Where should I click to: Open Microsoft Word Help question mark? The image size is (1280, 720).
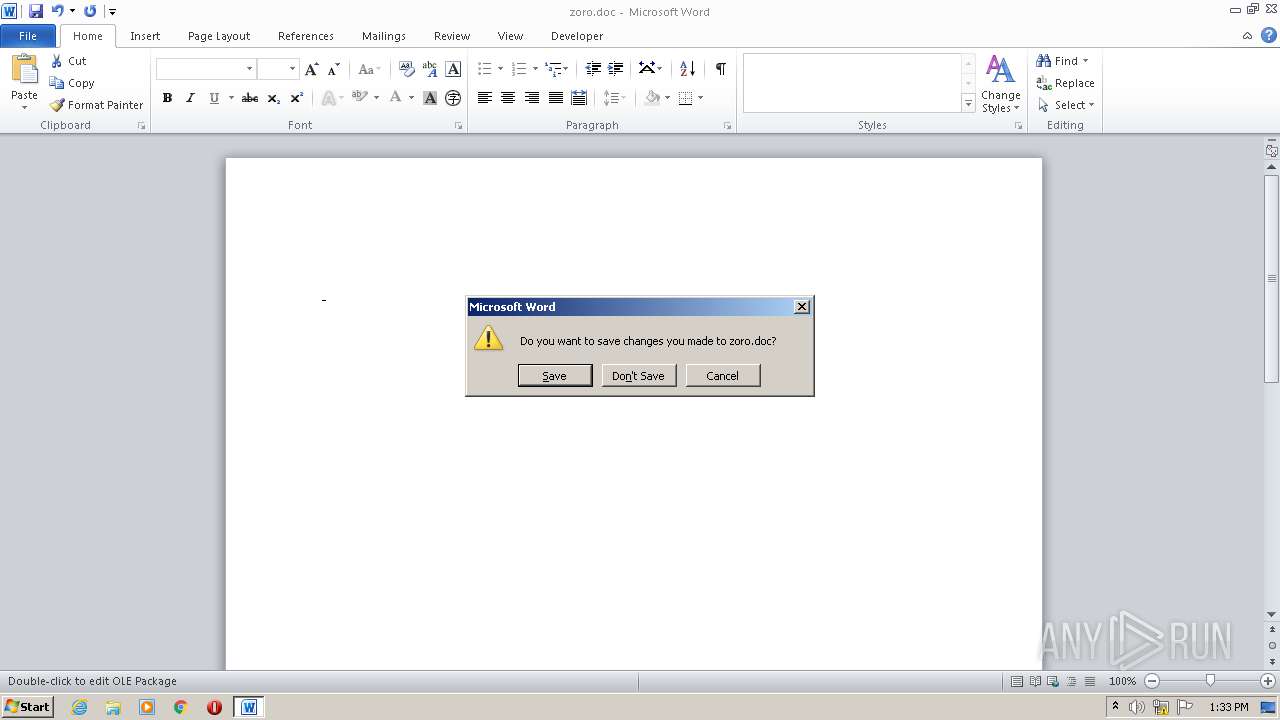tap(1268, 35)
